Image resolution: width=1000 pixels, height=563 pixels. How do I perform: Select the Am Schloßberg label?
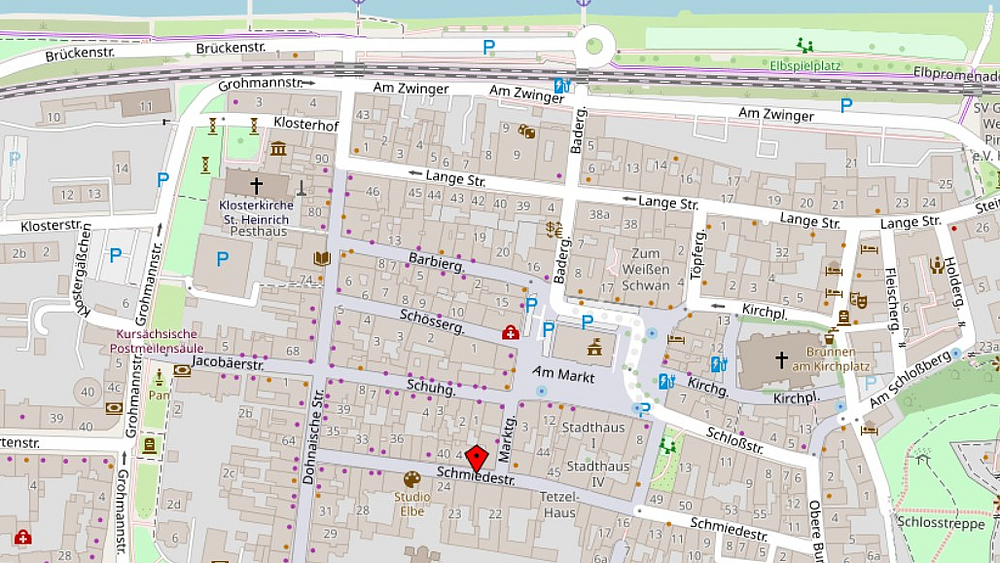pos(909,379)
